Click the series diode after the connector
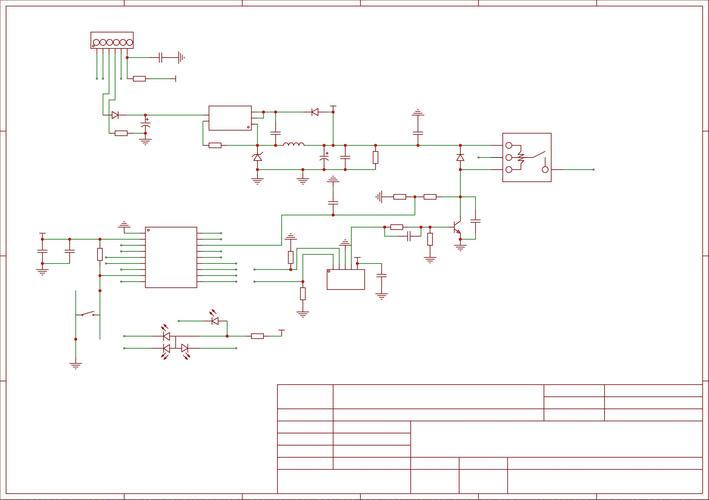 coord(115,115)
